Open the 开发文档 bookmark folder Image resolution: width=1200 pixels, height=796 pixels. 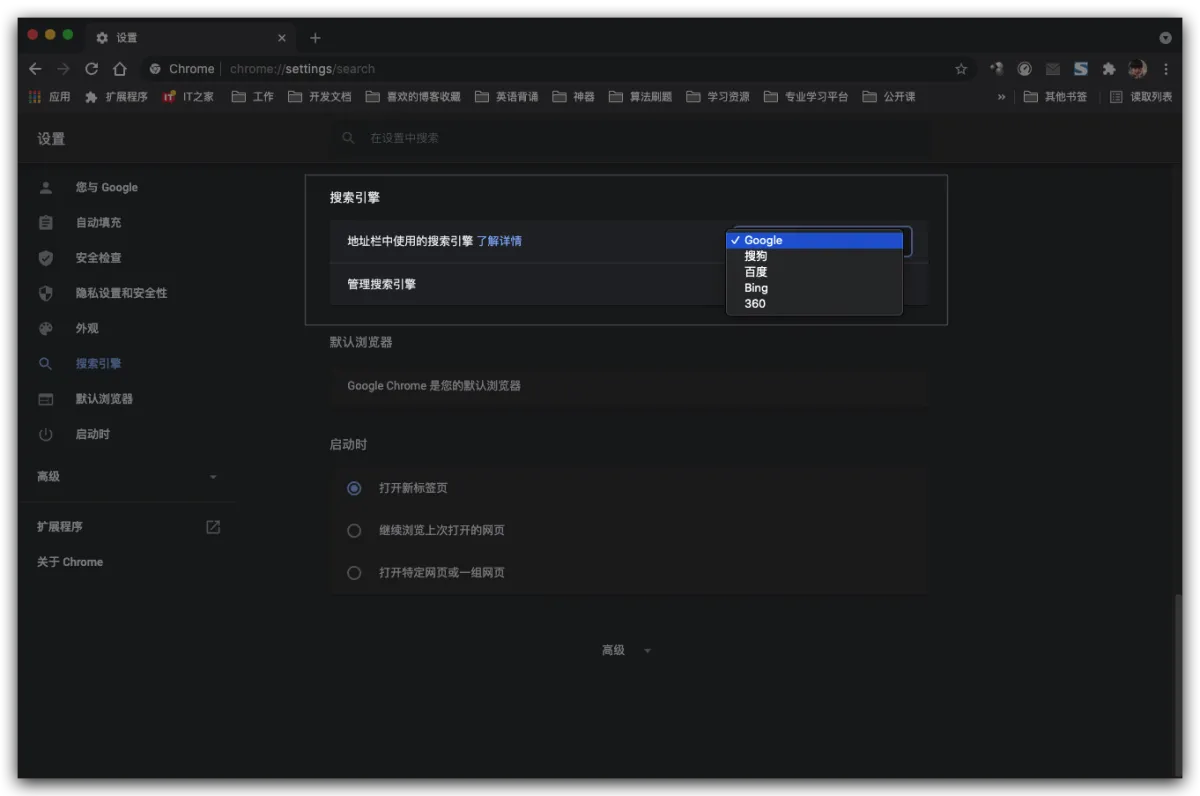(x=320, y=97)
